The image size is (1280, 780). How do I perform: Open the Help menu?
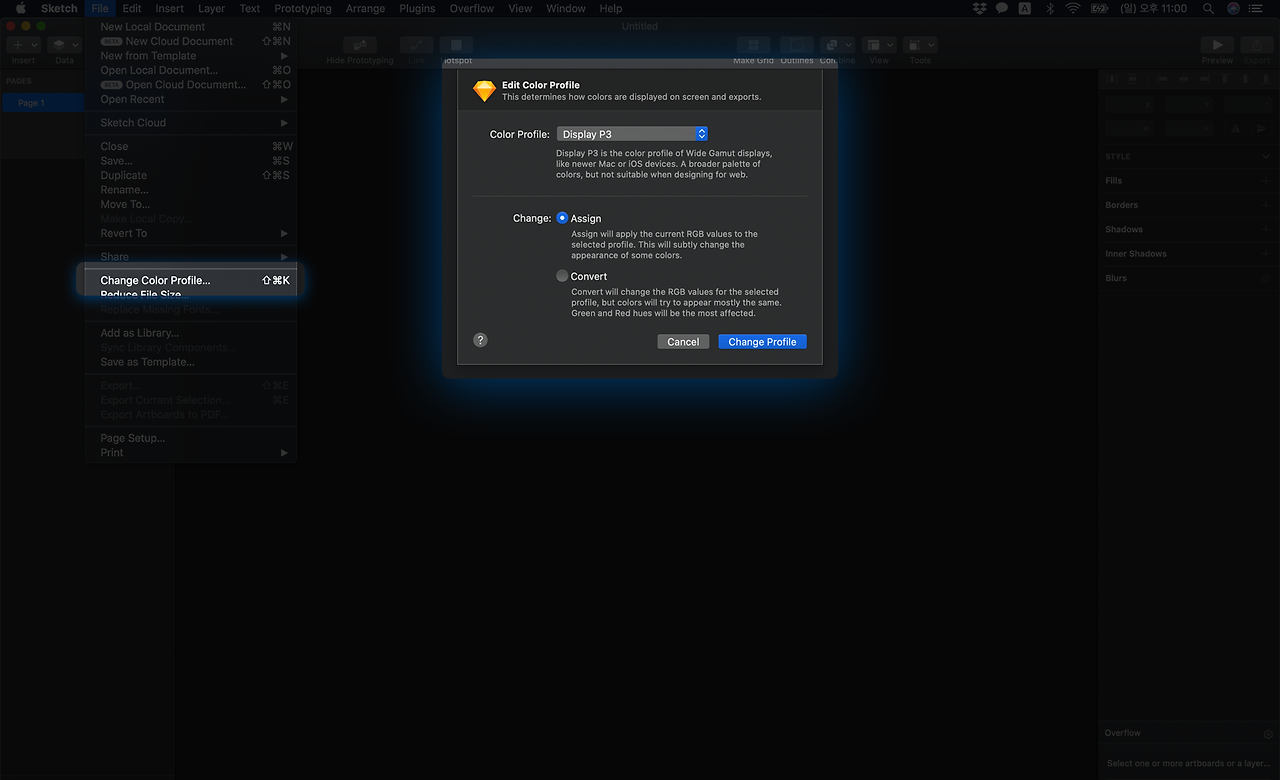point(610,8)
